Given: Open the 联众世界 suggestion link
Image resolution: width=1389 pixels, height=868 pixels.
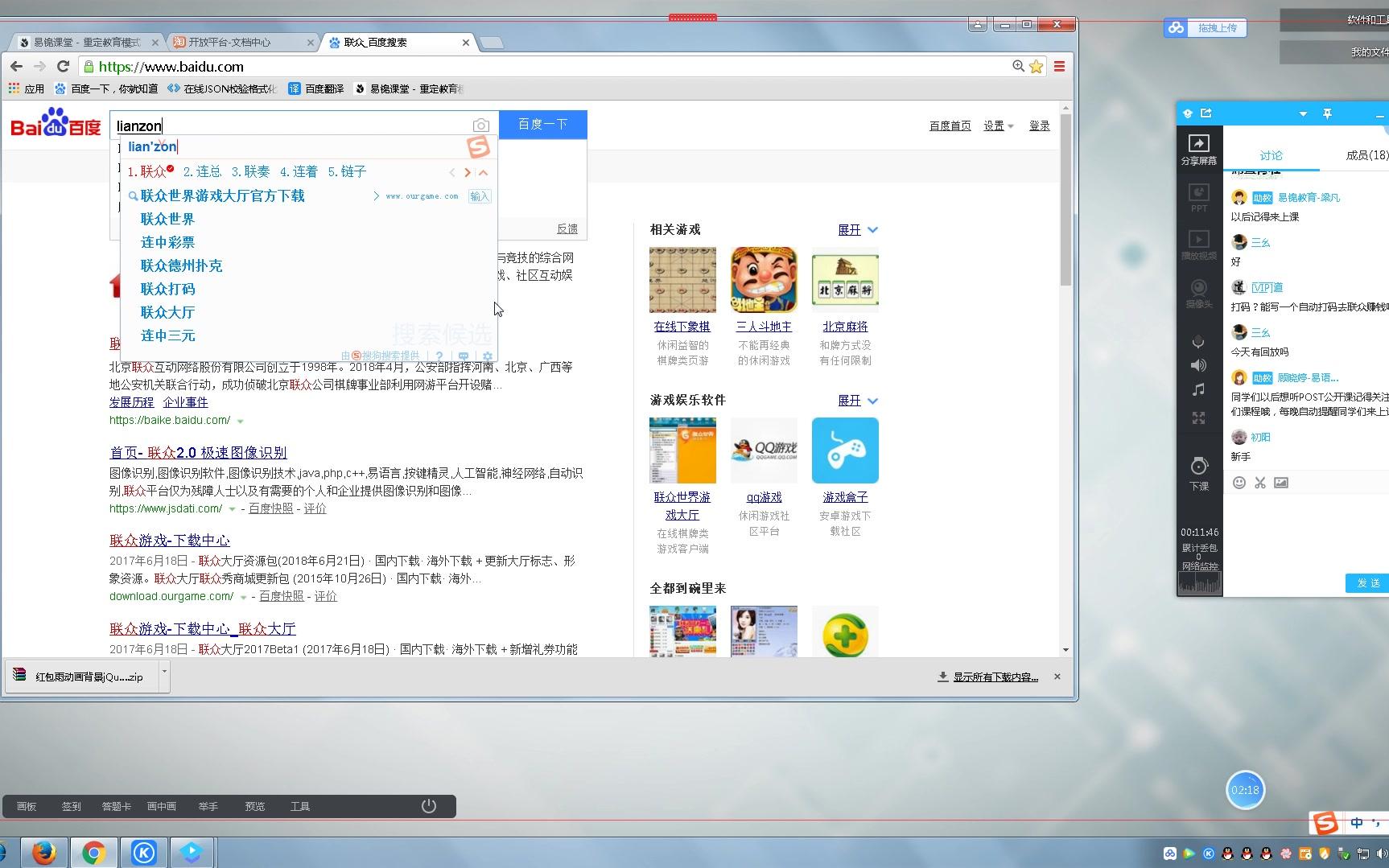Looking at the screenshot, I should click(167, 218).
